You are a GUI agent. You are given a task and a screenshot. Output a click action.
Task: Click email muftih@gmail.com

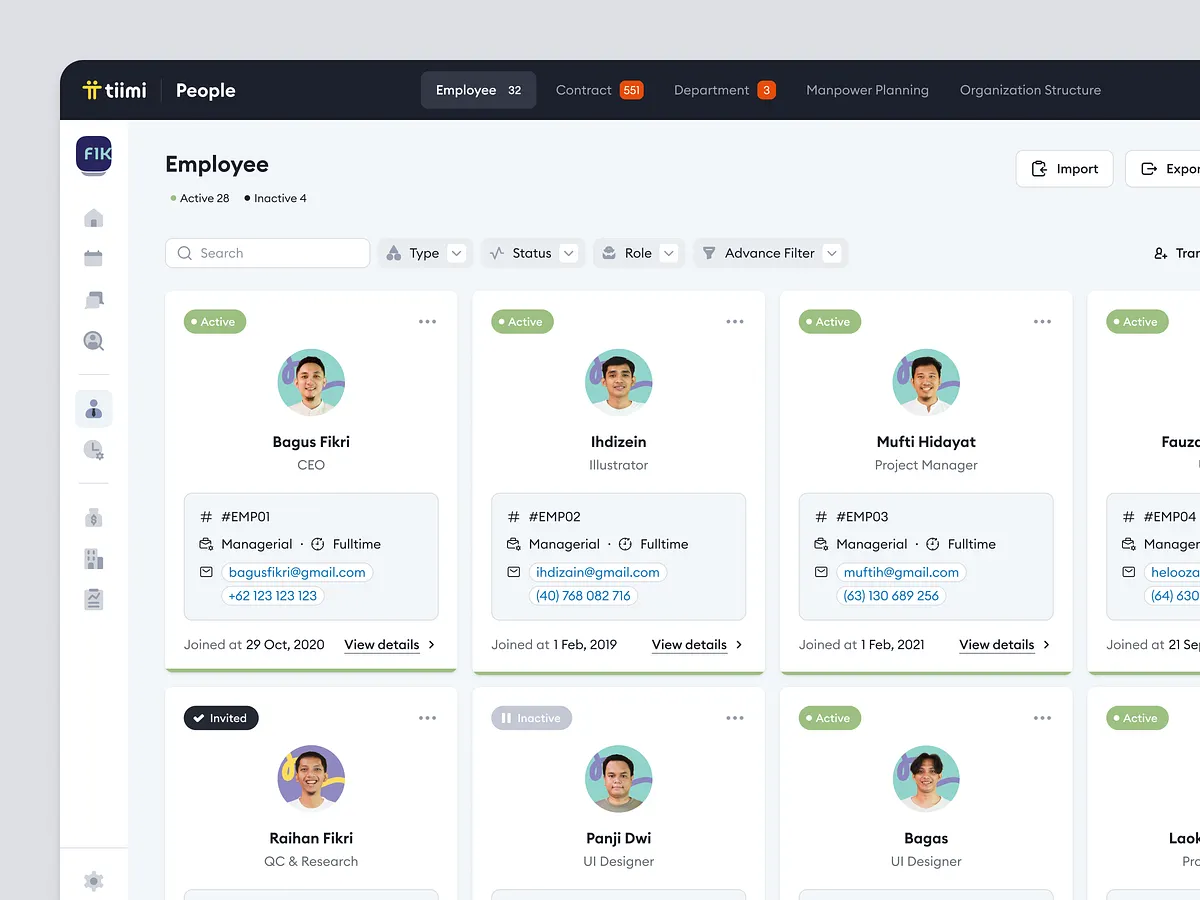click(x=901, y=573)
